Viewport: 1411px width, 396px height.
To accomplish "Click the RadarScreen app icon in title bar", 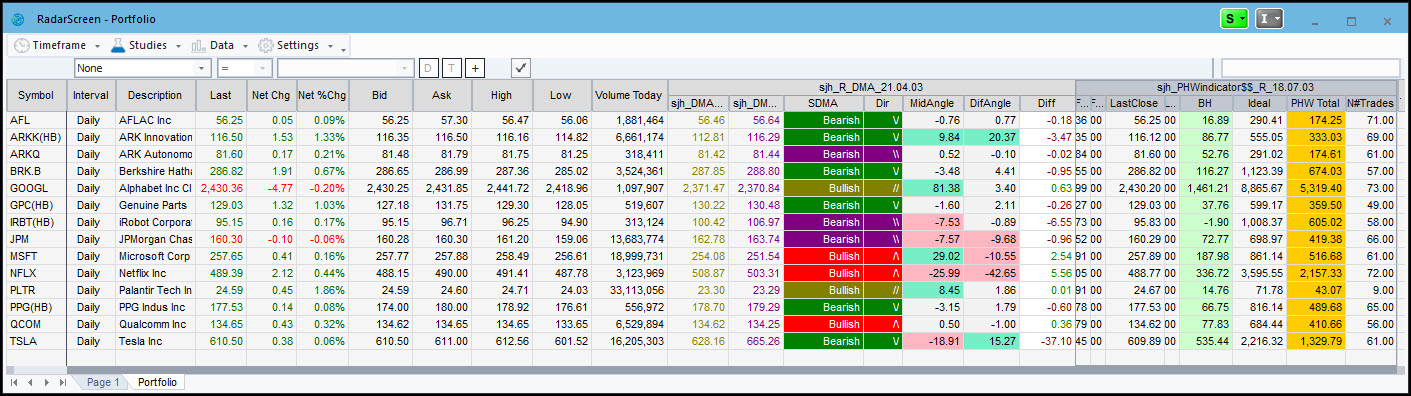I will [x=18, y=20].
